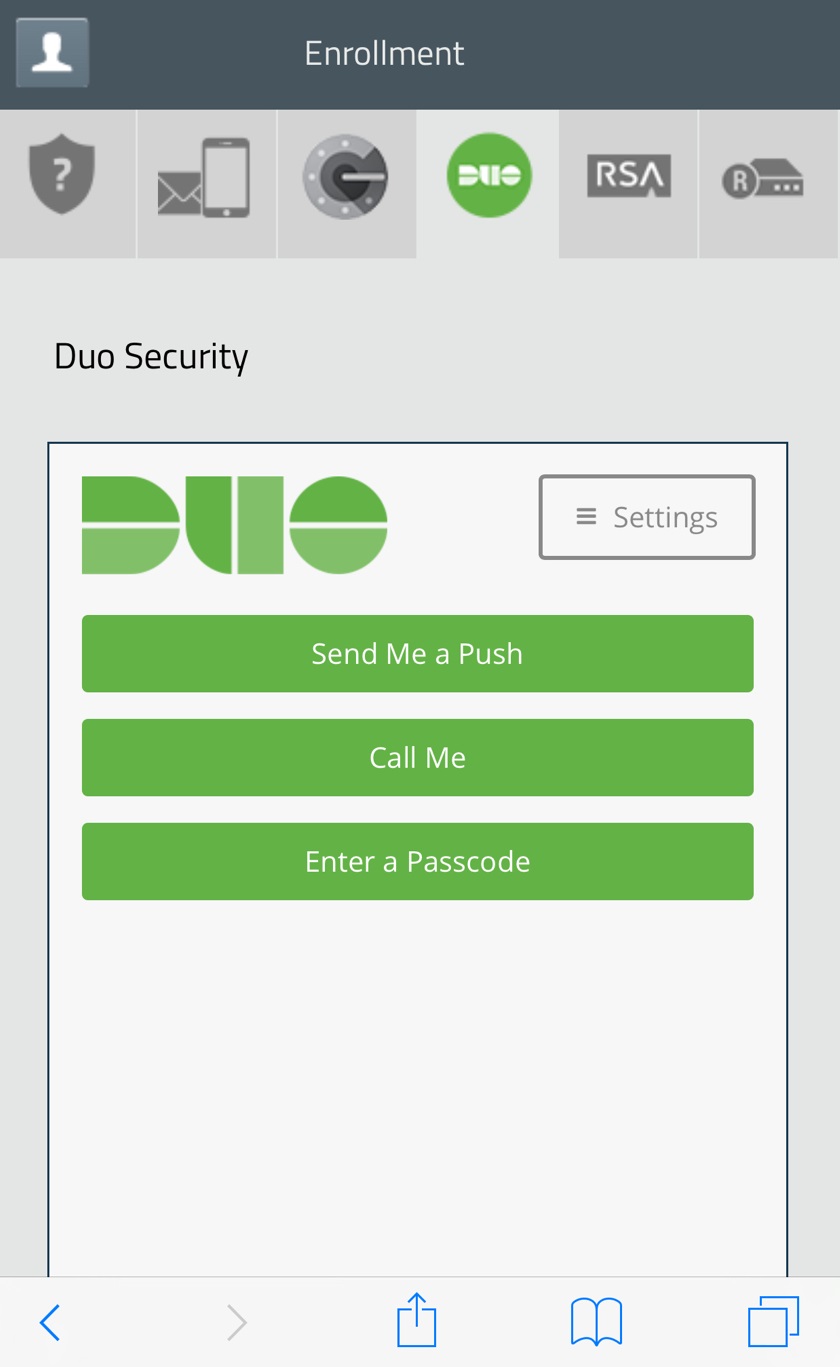Tap the Enrollment page title
Screen dimensions: 840x1367
coord(384,53)
